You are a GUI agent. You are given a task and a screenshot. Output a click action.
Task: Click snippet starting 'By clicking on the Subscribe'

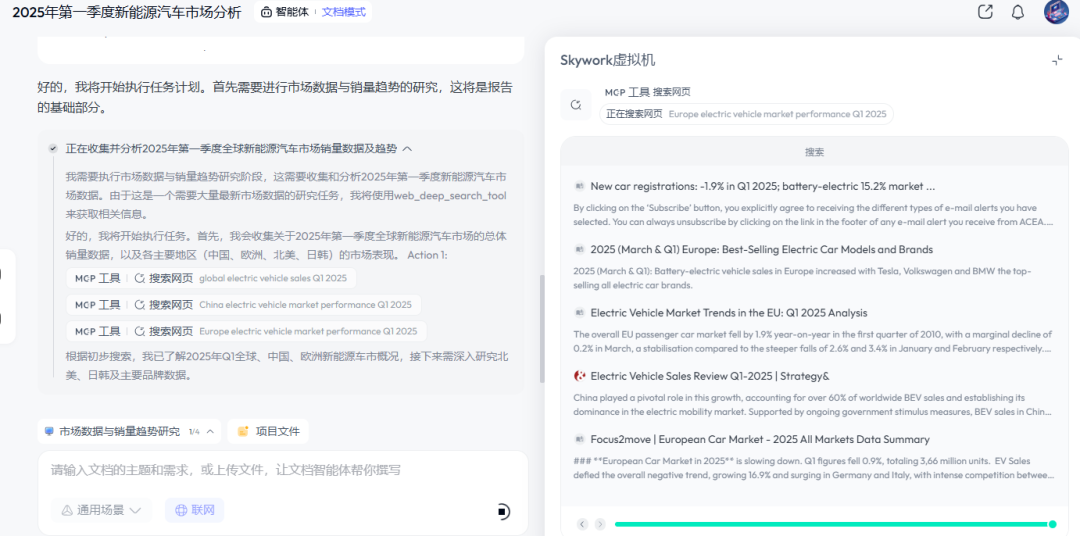(x=813, y=214)
